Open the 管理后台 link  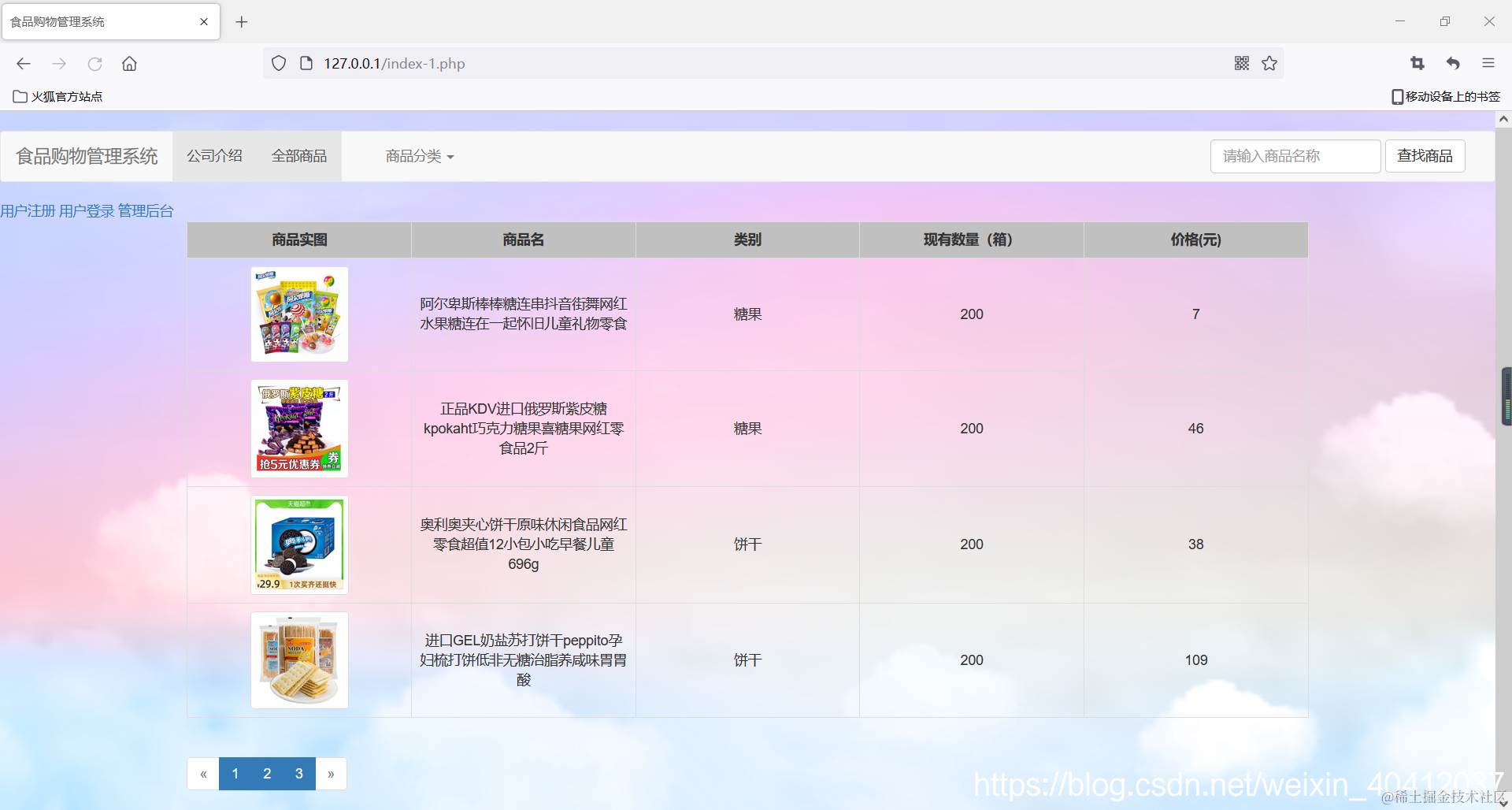pos(145,210)
